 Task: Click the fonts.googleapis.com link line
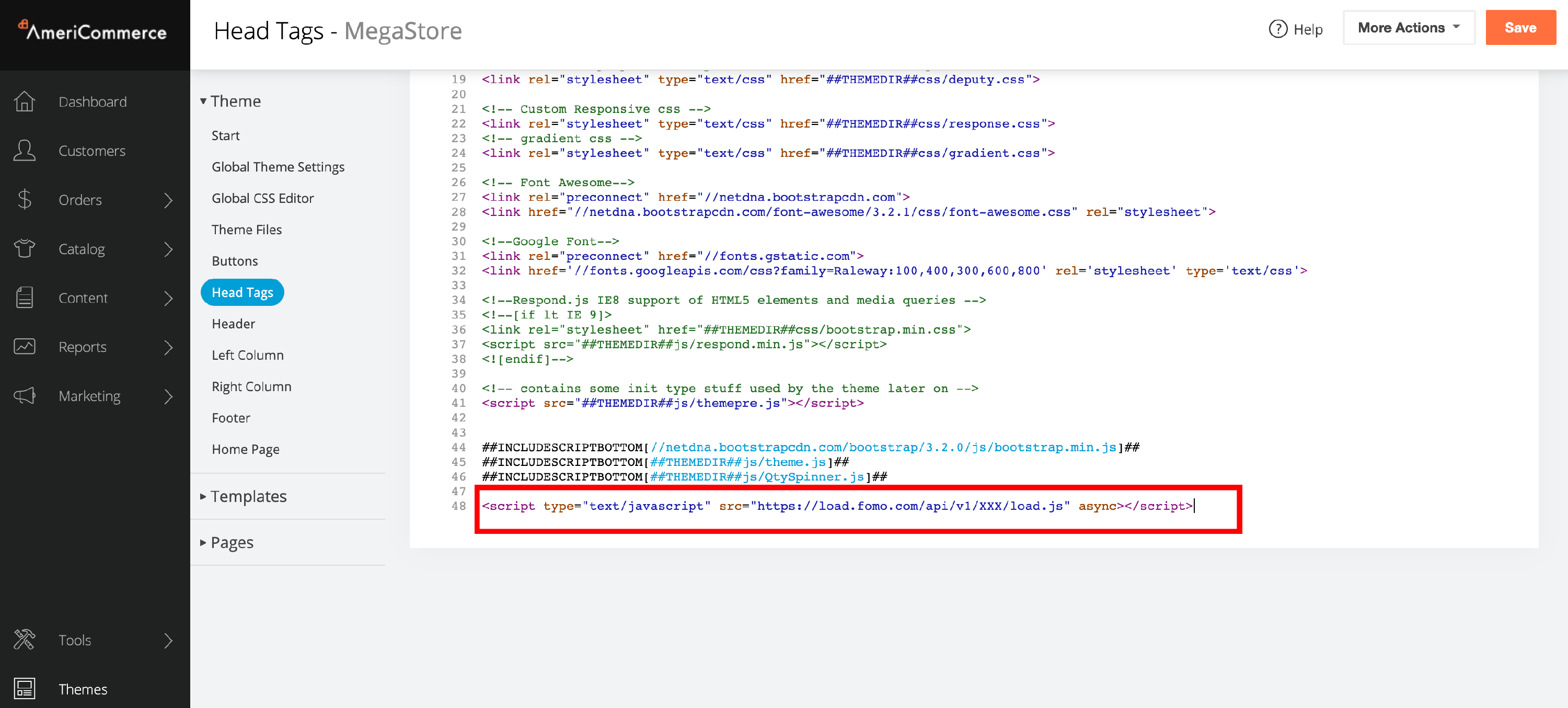tap(894, 270)
